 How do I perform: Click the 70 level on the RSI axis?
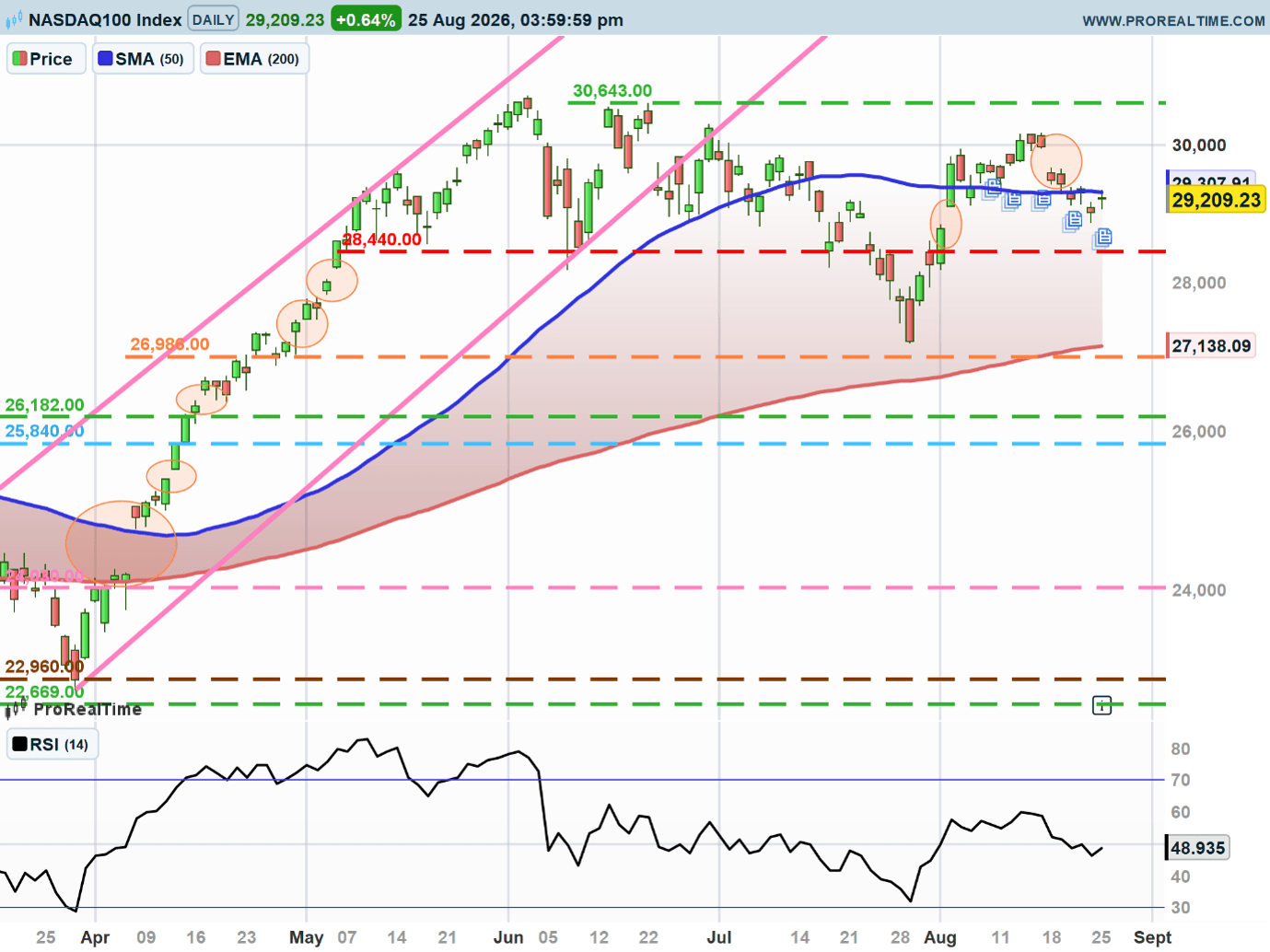click(x=1181, y=781)
